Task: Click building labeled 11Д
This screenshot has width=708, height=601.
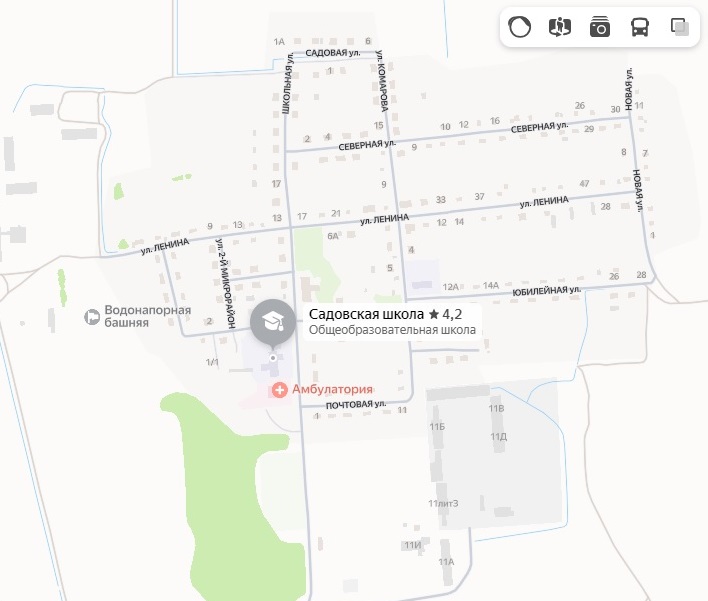Action: [x=498, y=437]
